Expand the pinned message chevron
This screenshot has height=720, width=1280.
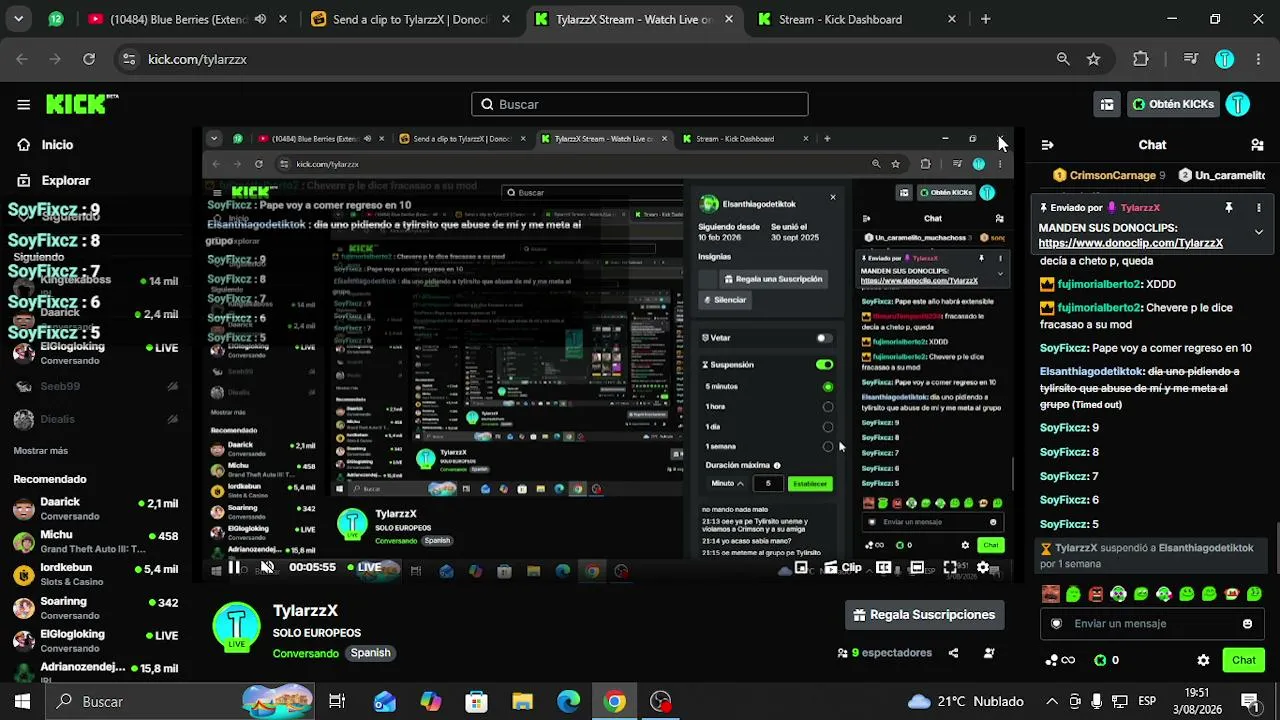[x=1259, y=232]
